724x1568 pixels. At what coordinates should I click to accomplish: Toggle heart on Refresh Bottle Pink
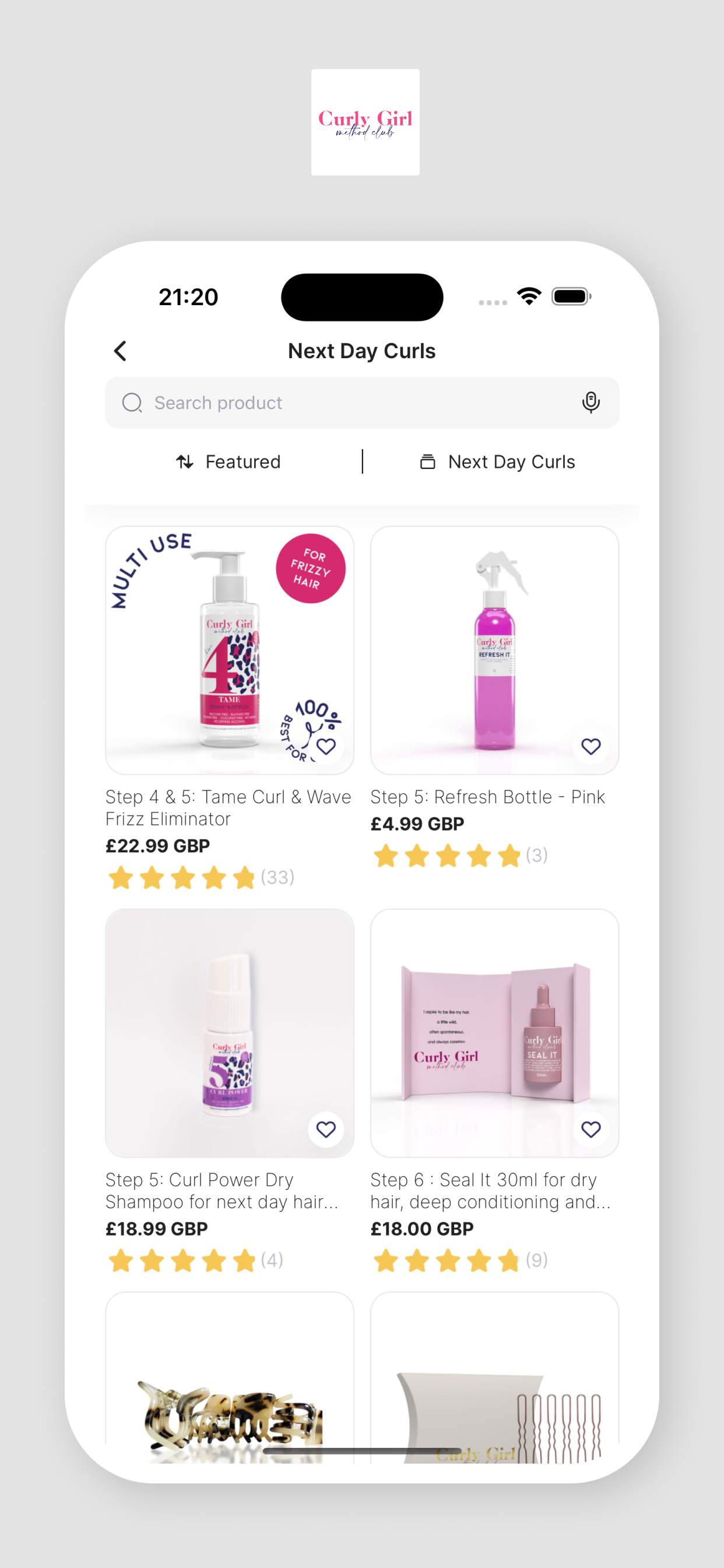coord(591,746)
